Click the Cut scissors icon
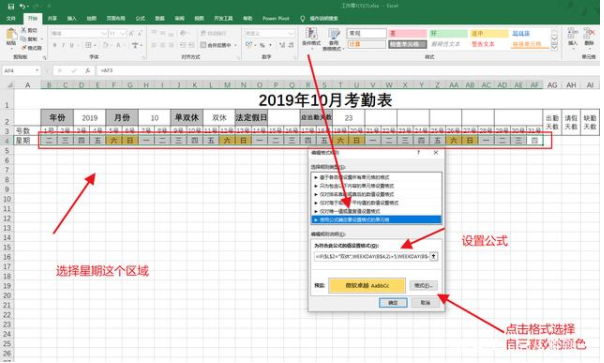 pos(24,30)
